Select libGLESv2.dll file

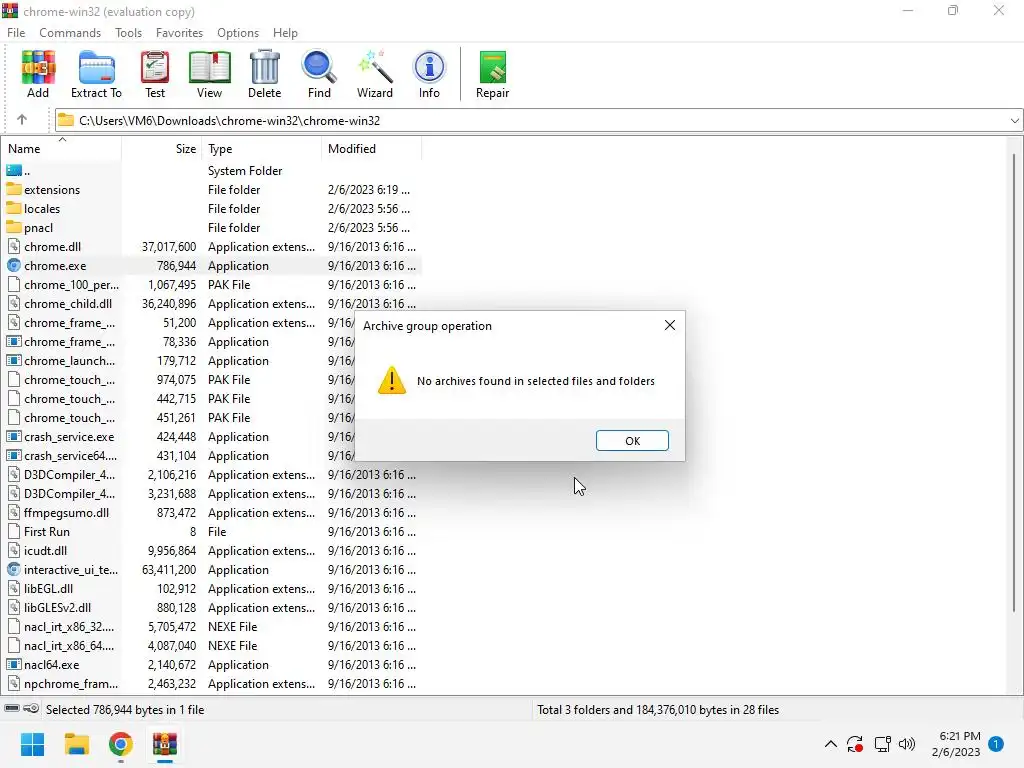point(212,607)
